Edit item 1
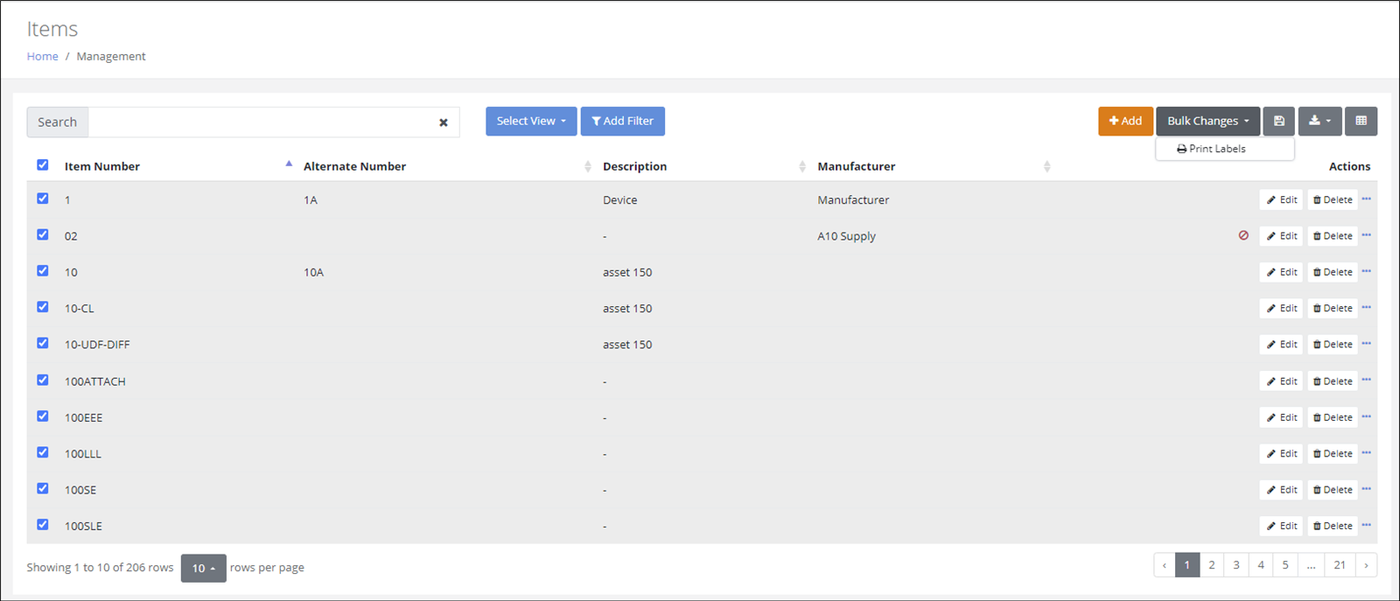1400x601 pixels. click(x=1281, y=200)
